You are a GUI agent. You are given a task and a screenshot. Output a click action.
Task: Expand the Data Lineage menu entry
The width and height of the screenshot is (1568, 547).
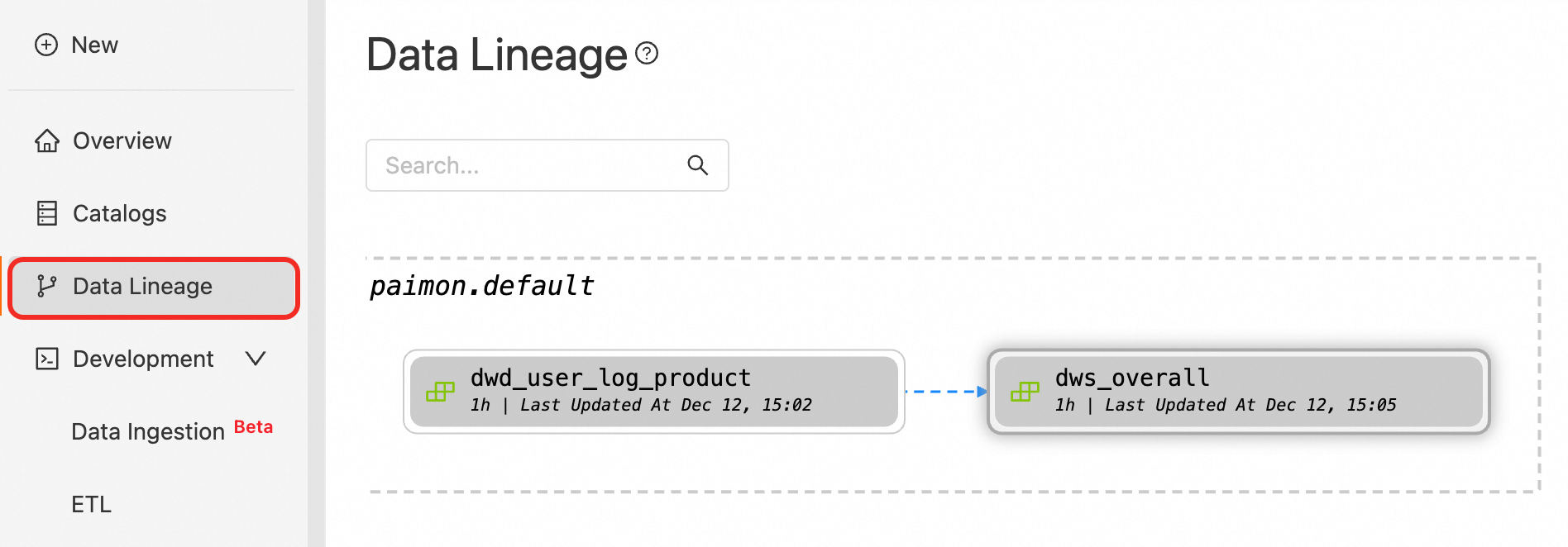[x=141, y=286]
